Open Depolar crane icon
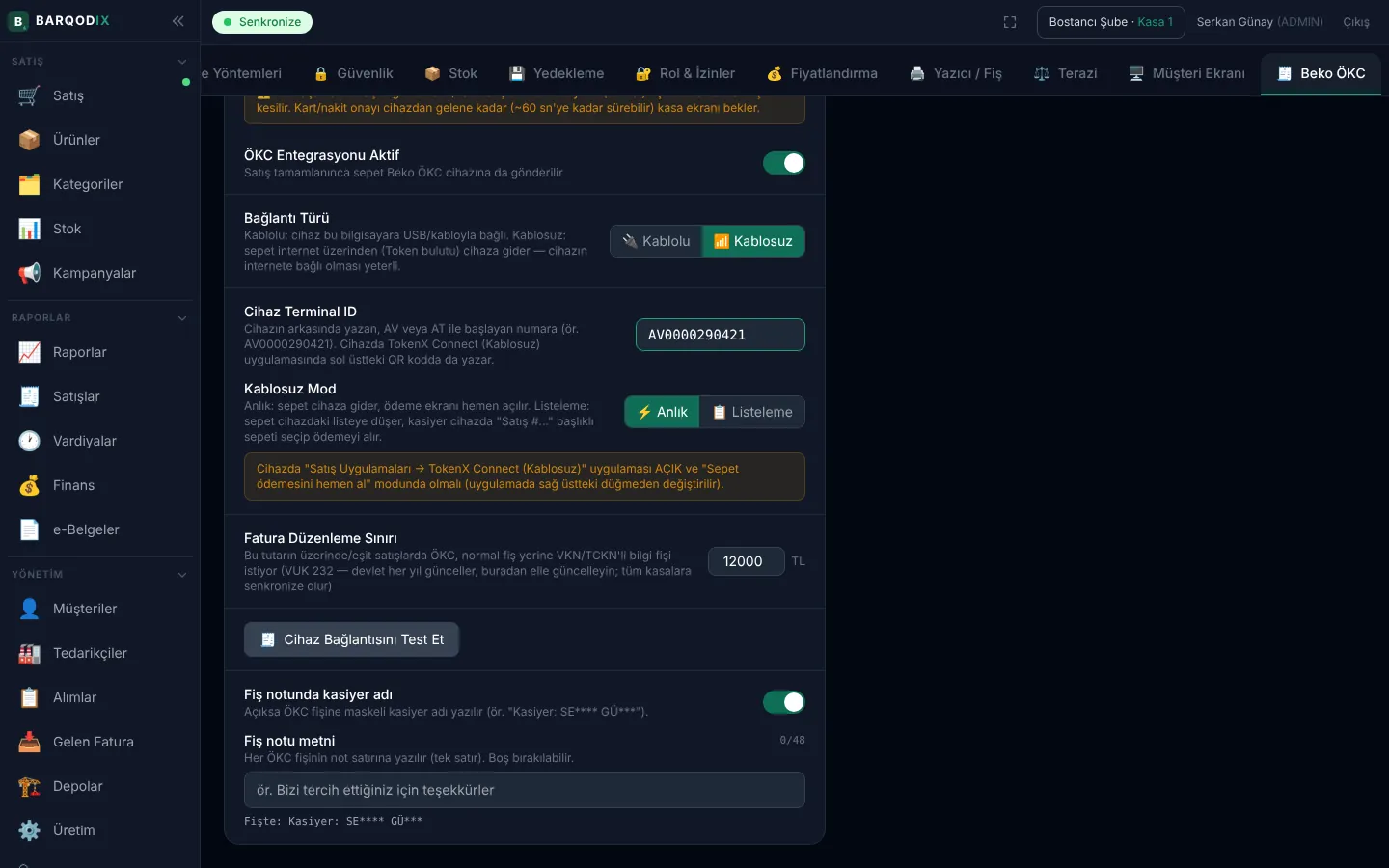This screenshot has height=868, width=1389. [x=30, y=786]
